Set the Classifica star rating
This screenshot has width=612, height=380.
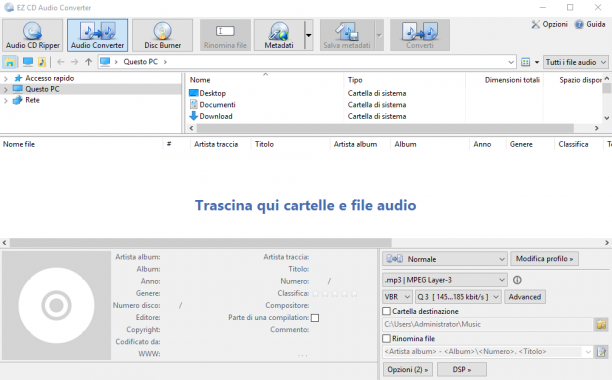pyautogui.click(x=335, y=293)
